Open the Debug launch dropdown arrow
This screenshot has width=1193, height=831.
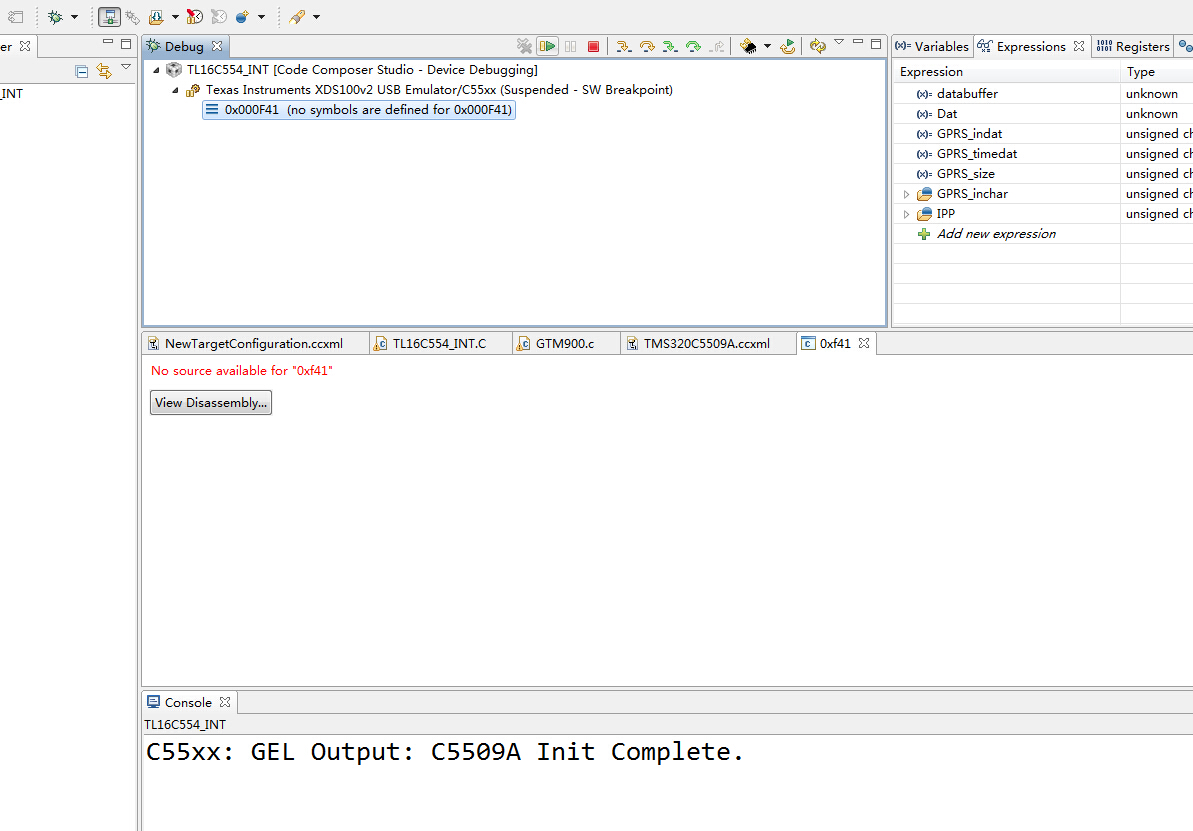(75, 17)
